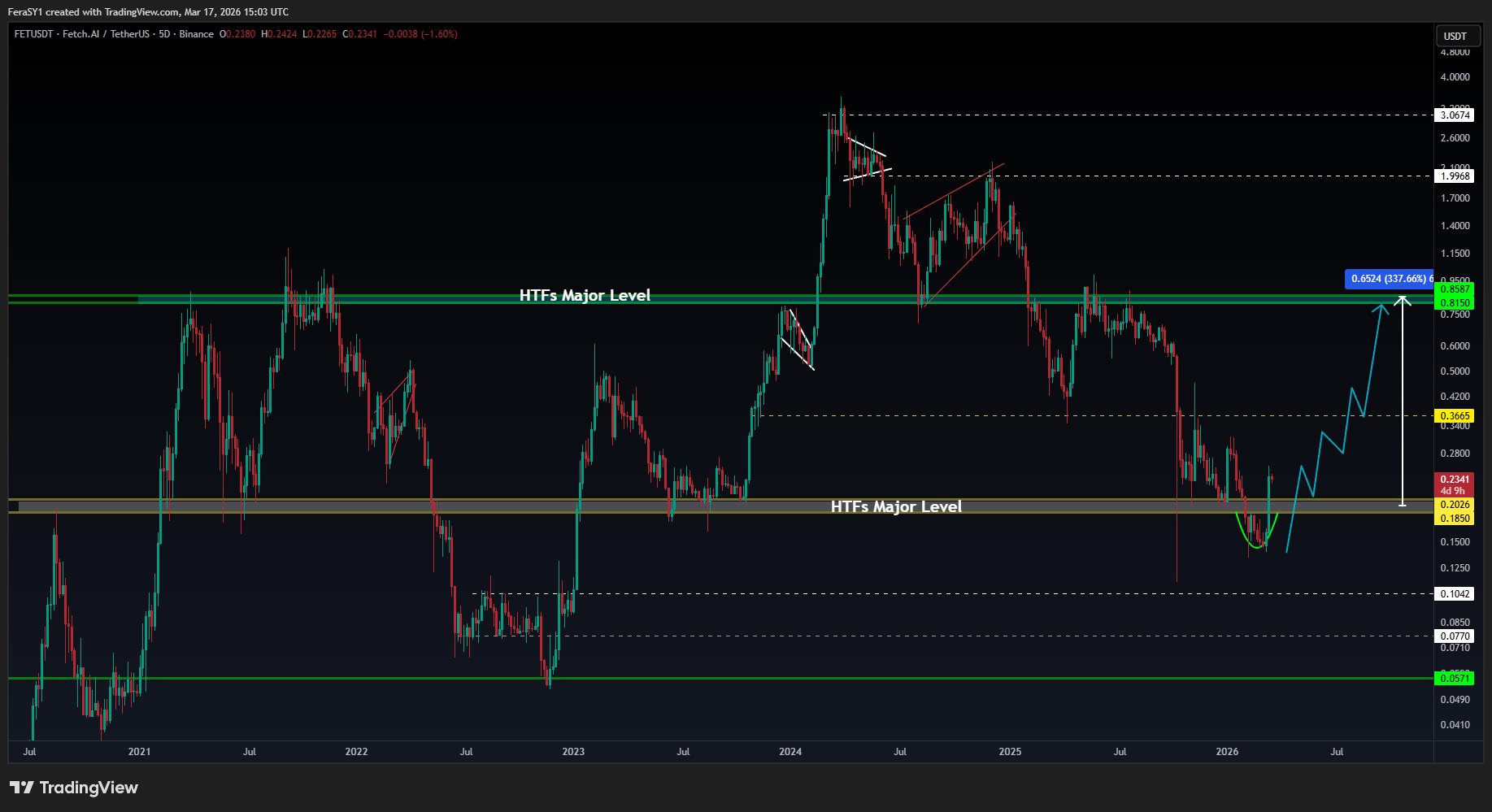The height and width of the screenshot is (812, 1492).
Task: Click the Jul label after 2026 on the time axis
Action: click(x=1337, y=752)
